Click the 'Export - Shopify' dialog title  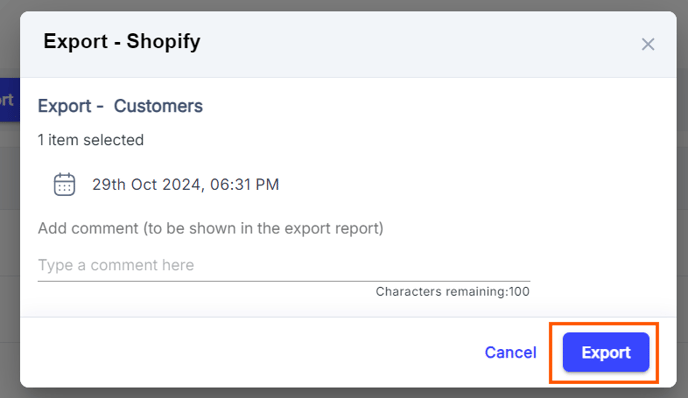pyautogui.click(x=122, y=42)
